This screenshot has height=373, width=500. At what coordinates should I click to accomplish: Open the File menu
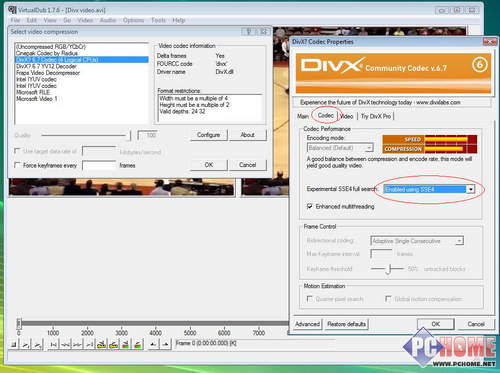[x=15, y=20]
